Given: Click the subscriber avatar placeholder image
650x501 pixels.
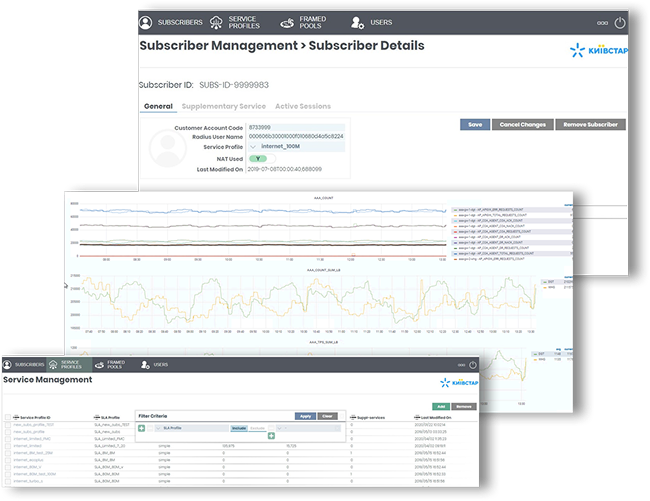Looking at the screenshot, I should 168,148.
